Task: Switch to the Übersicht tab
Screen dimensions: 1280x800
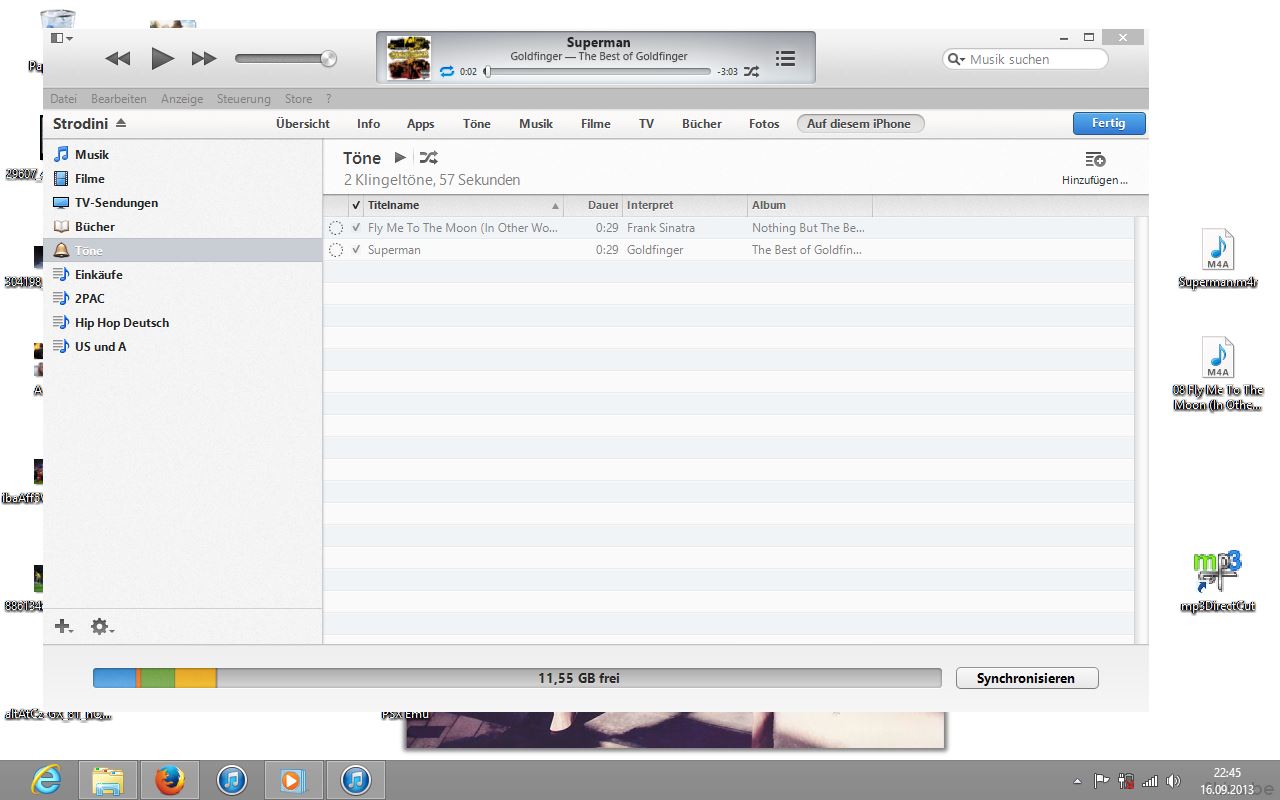Action: 303,124
